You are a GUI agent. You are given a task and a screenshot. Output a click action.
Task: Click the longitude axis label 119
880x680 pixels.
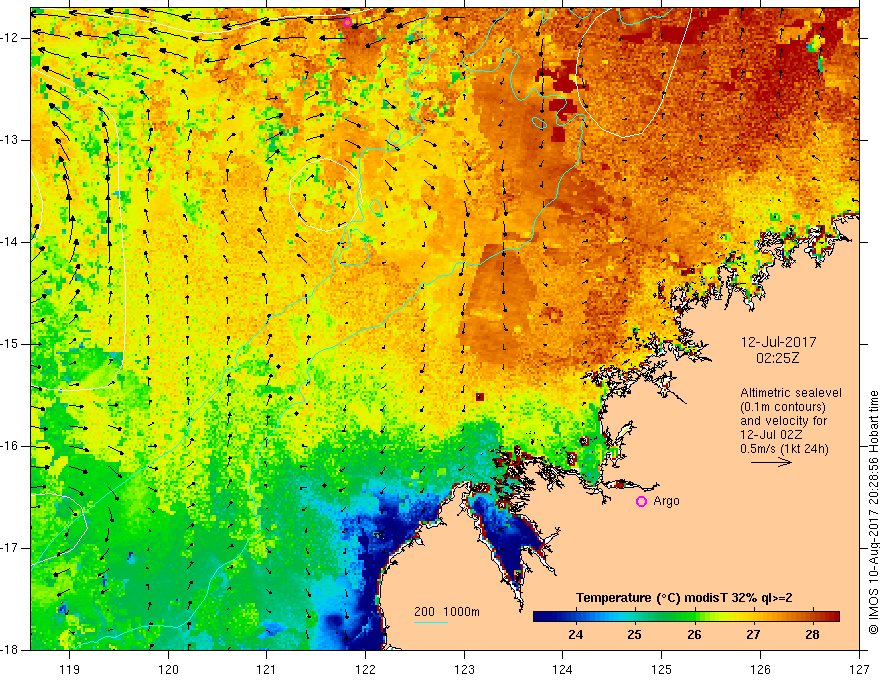click(x=70, y=669)
